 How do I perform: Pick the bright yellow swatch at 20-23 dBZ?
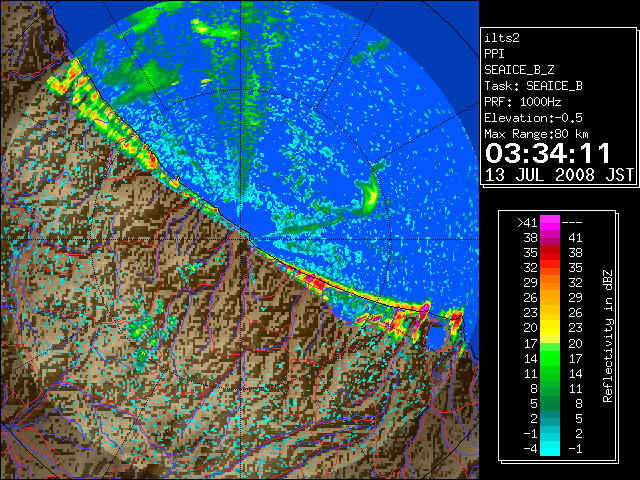[550, 328]
